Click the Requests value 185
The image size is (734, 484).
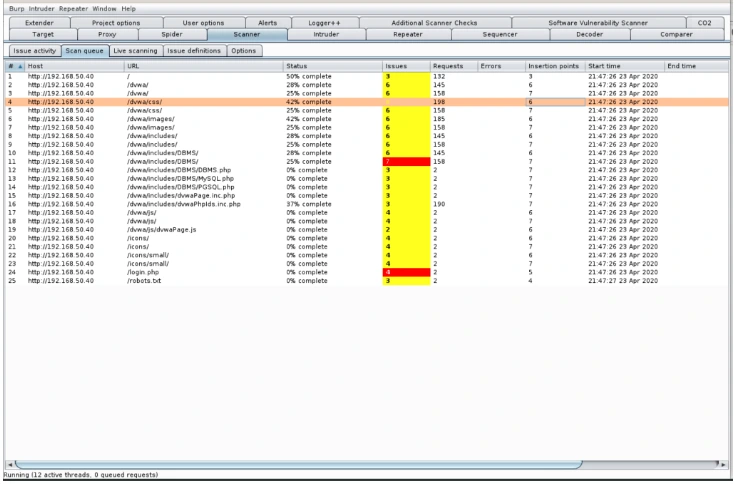coord(439,119)
